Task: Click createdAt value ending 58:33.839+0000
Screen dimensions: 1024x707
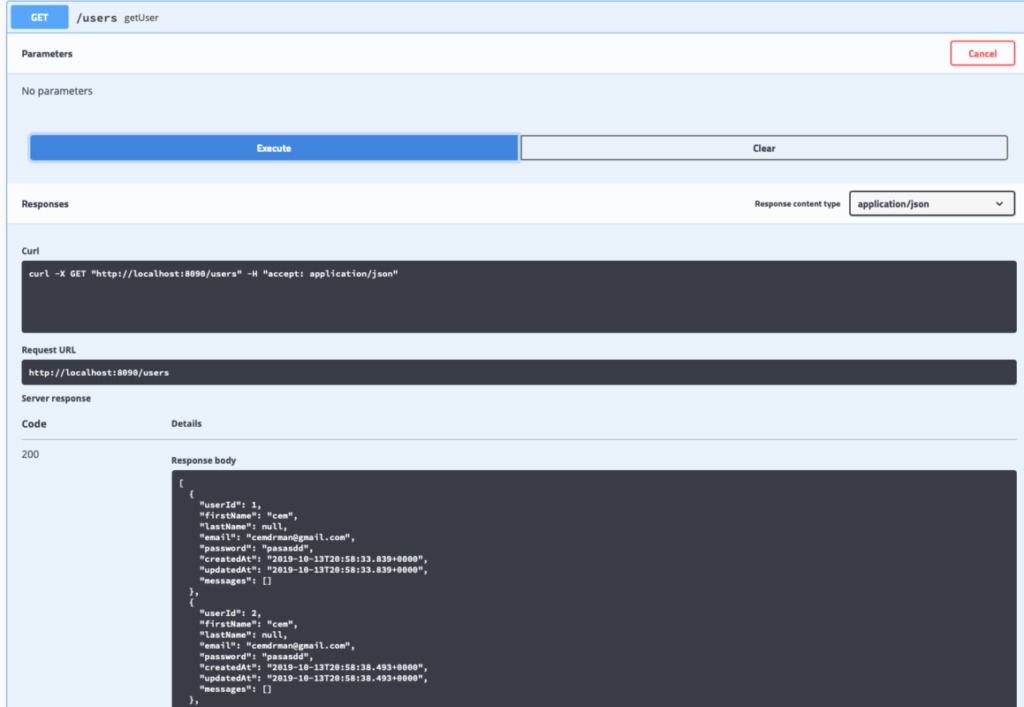Action: (x=347, y=559)
